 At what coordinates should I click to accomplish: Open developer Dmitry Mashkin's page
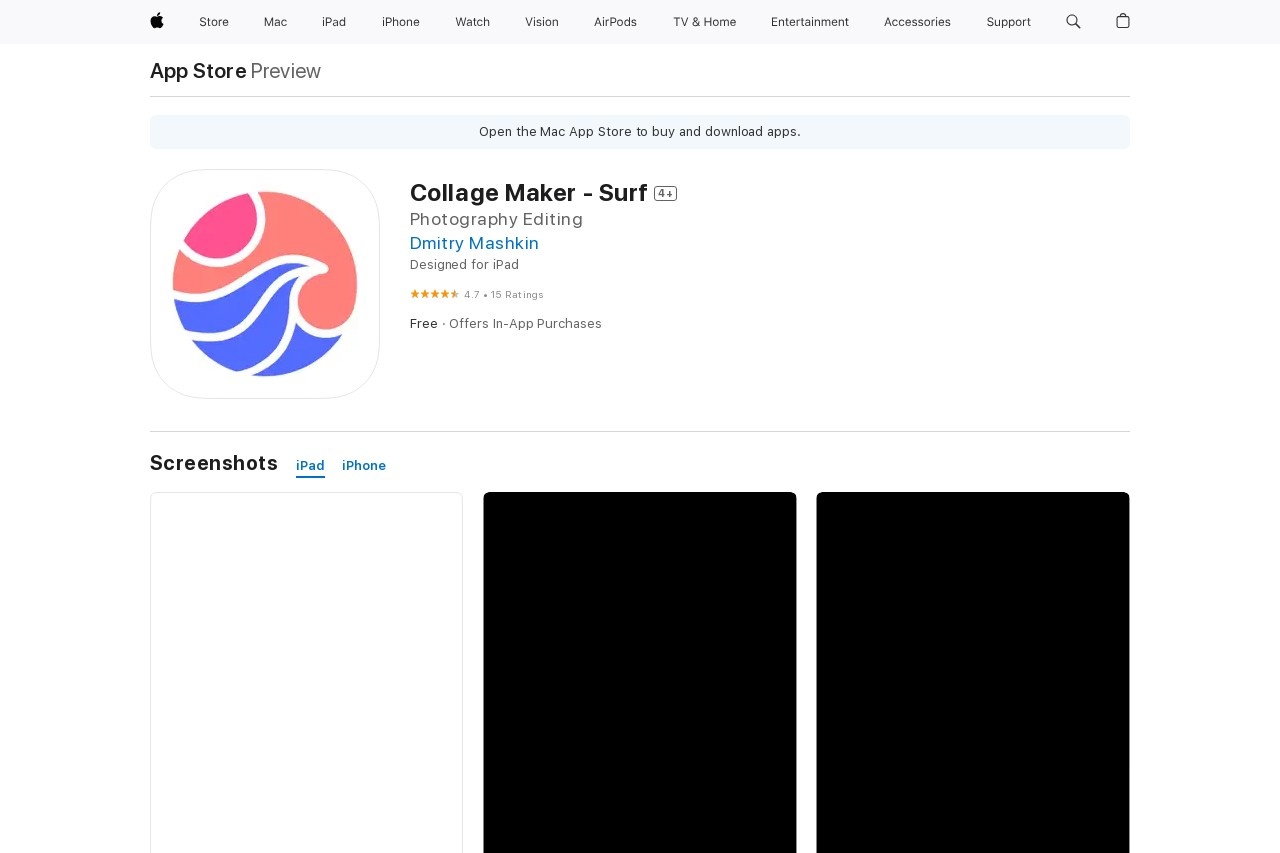(x=474, y=243)
